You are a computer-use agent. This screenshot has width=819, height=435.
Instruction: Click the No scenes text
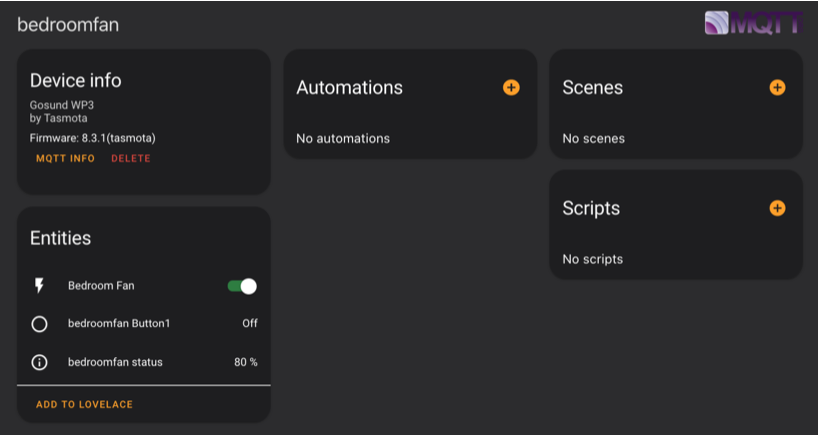click(593, 138)
